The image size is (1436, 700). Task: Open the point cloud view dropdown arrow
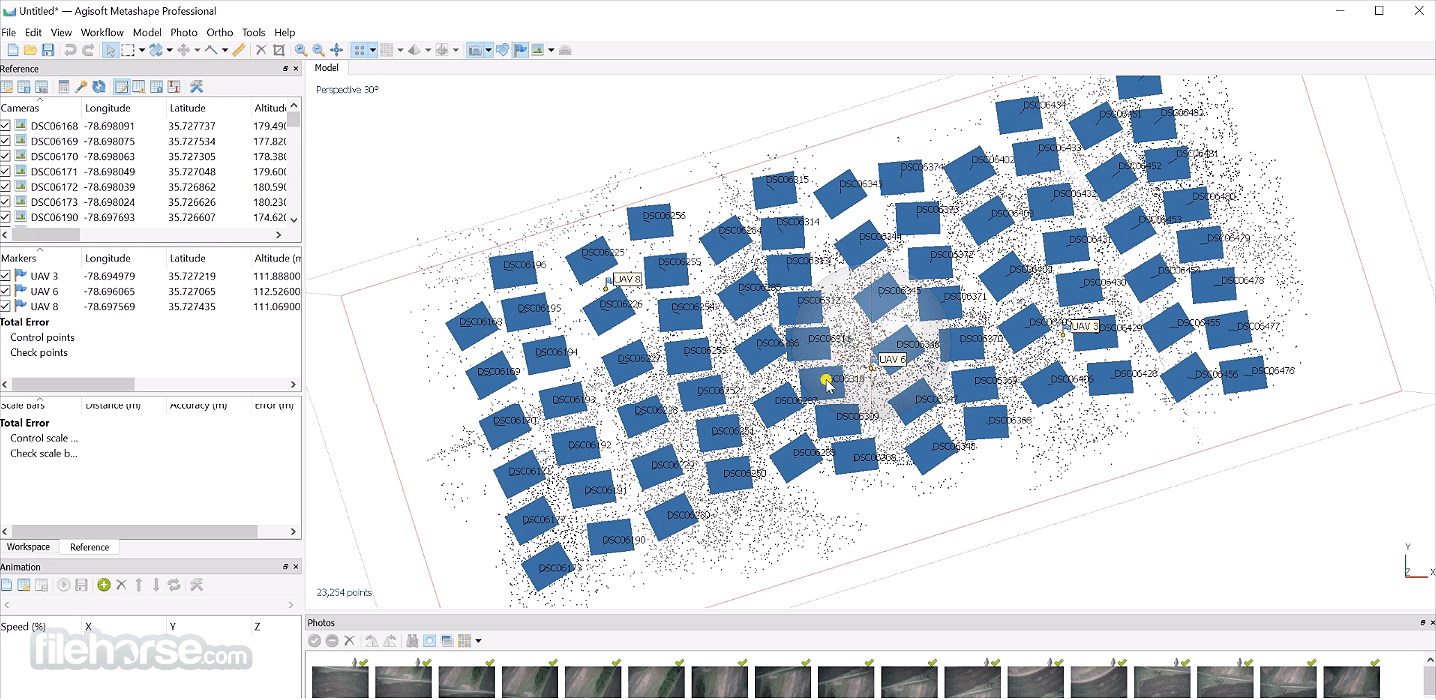point(372,50)
